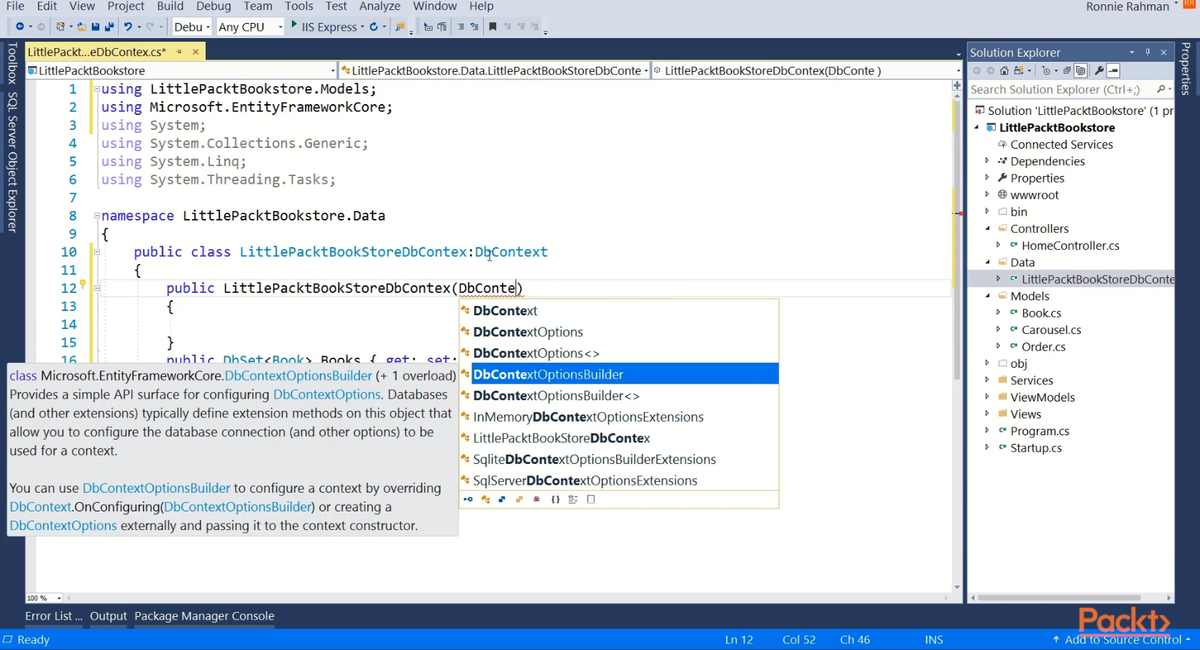1200x650 pixels.
Task: Expand the Views folder in Solution Explorer
Action: pyautogui.click(x=987, y=414)
